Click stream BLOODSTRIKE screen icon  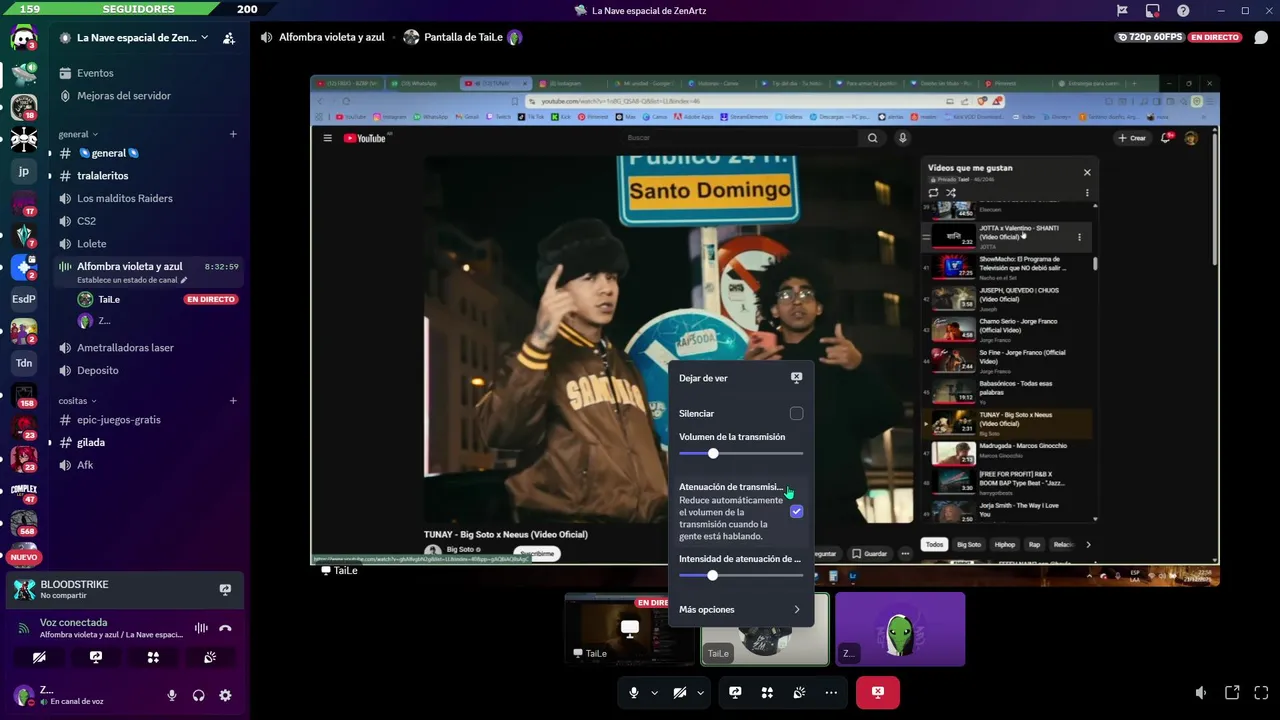click(x=225, y=590)
